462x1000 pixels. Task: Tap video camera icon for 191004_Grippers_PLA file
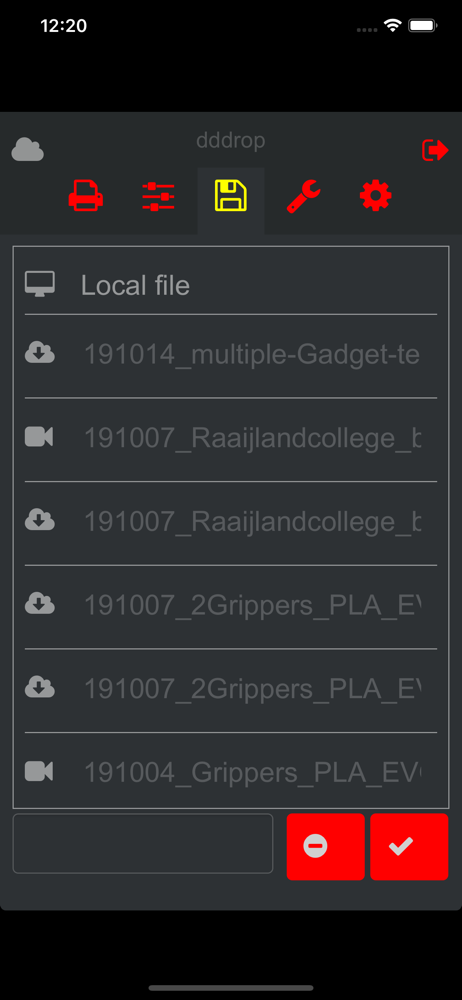pos(39,772)
